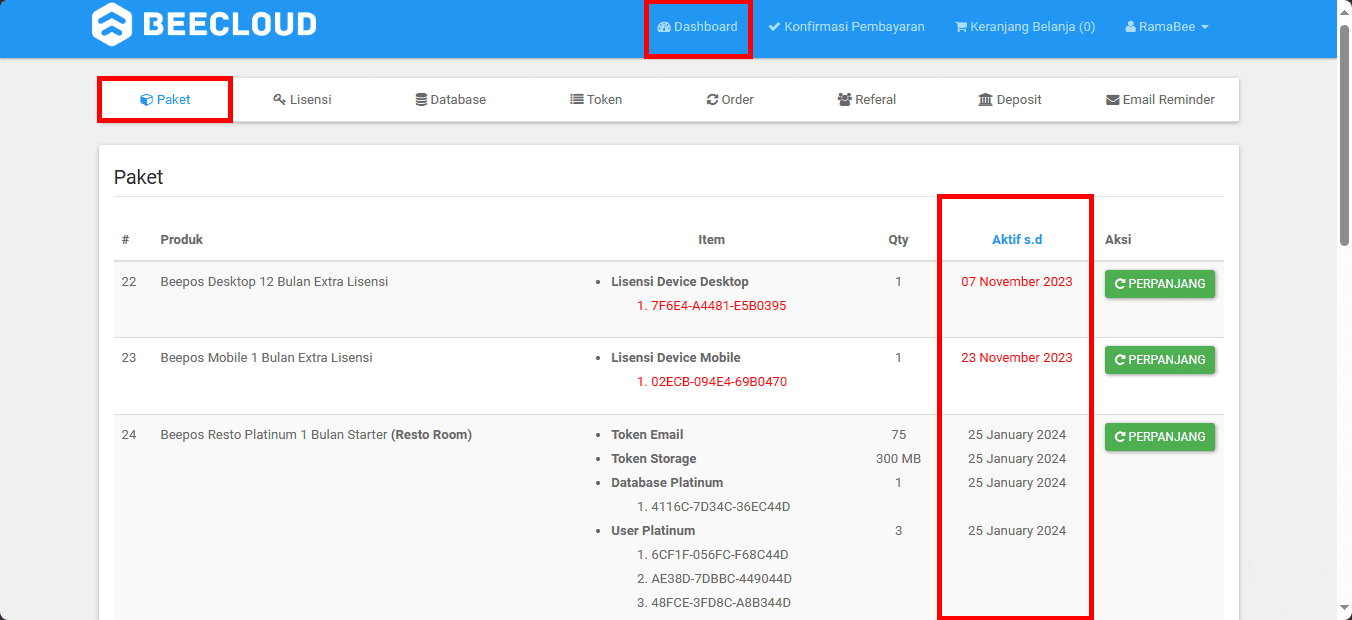Click the scrollbar down arrow
The height and width of the screenshot is (620, 1352).
click(x=1345, y=610)
